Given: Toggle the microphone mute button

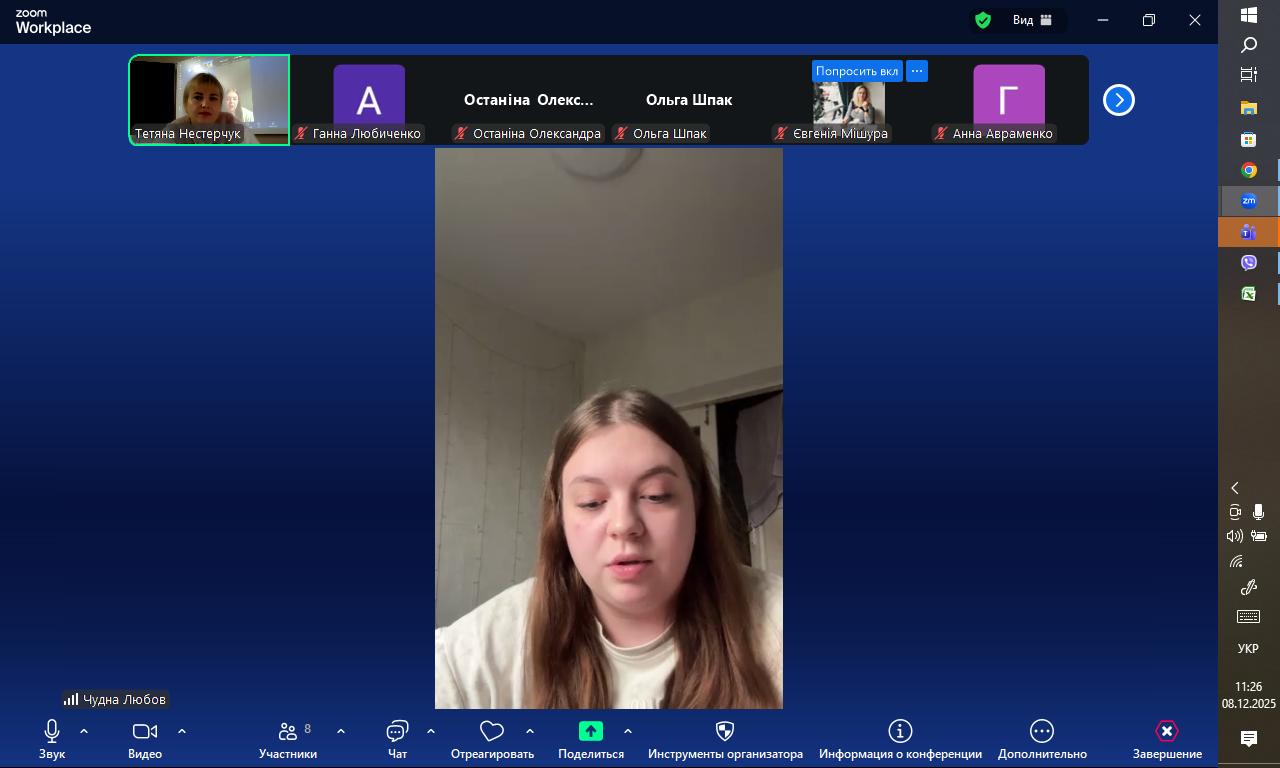Looking at the screenshot, I should (x=52, y=732).
